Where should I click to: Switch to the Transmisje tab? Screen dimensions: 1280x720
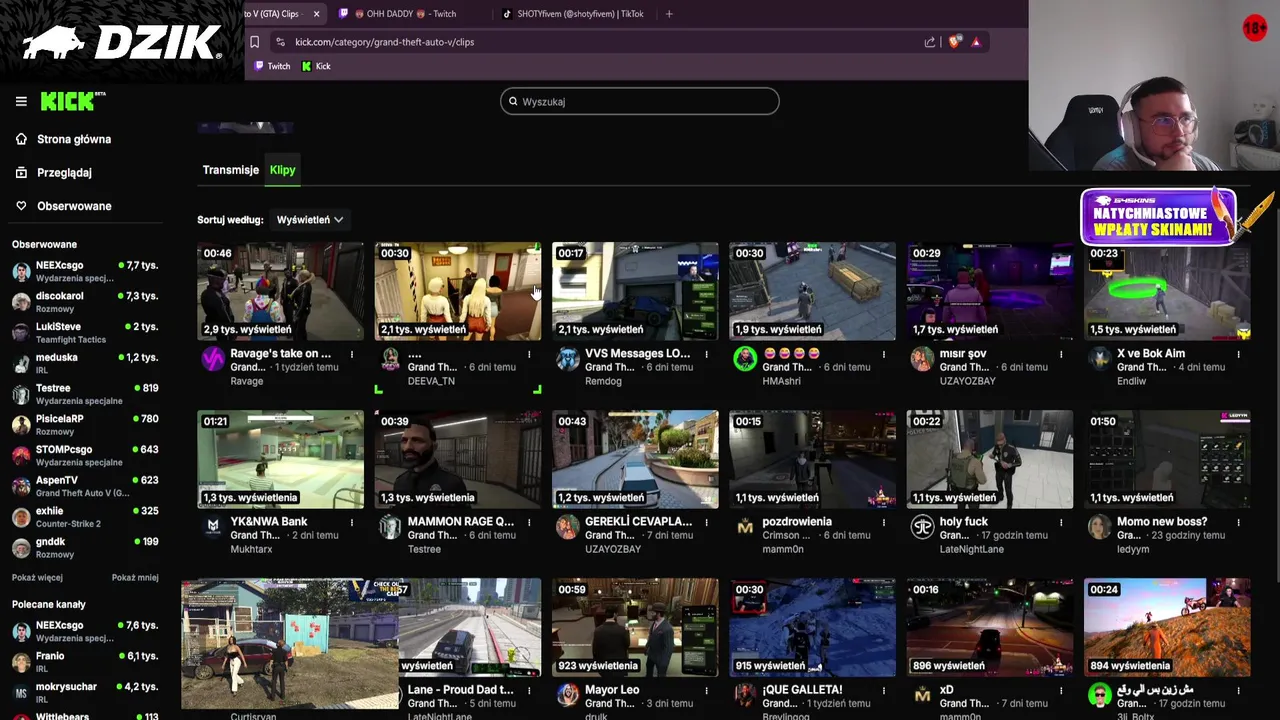point(231,170)
